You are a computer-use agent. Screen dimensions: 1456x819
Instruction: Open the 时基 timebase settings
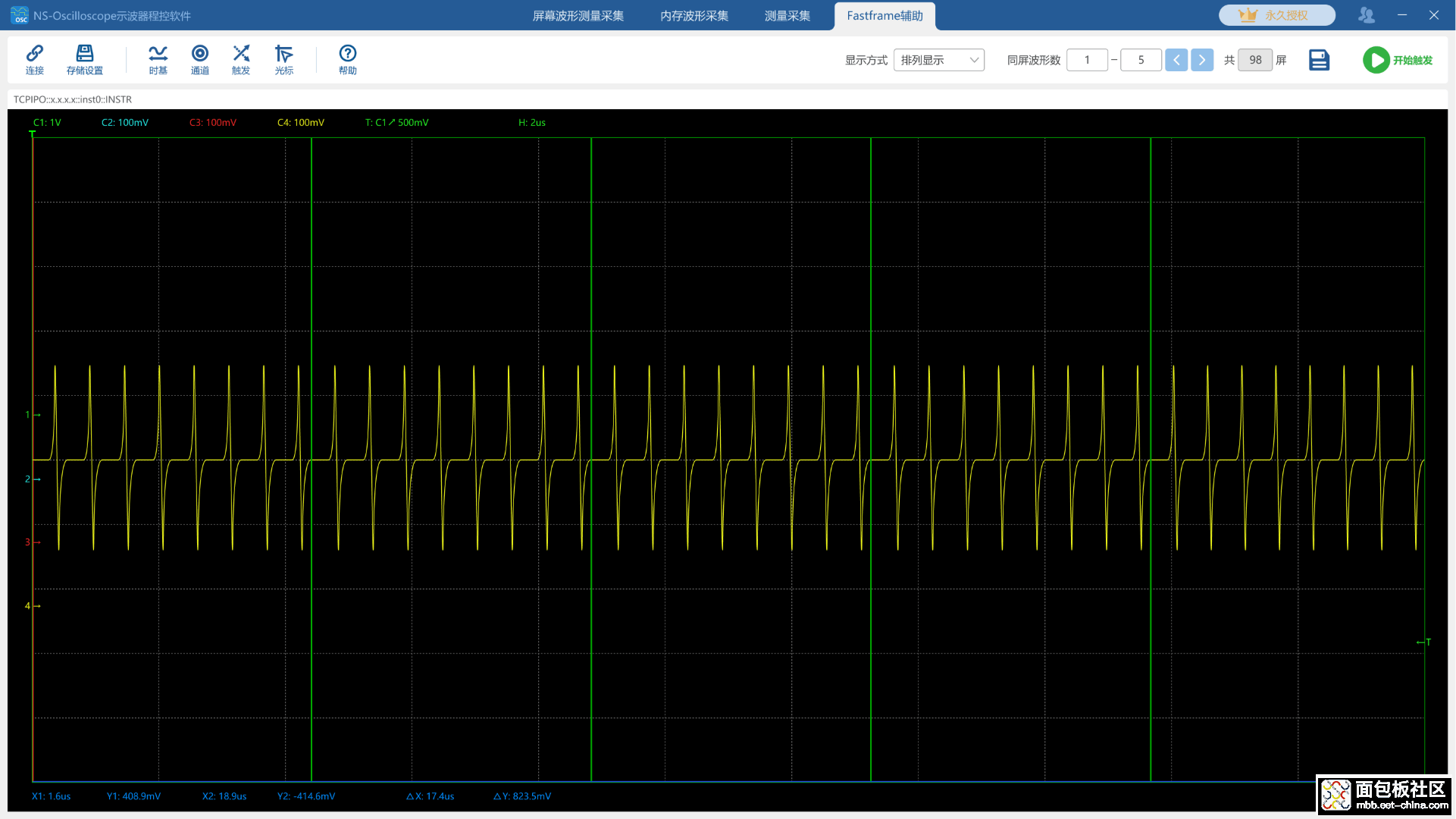click(x=158, y=59)
